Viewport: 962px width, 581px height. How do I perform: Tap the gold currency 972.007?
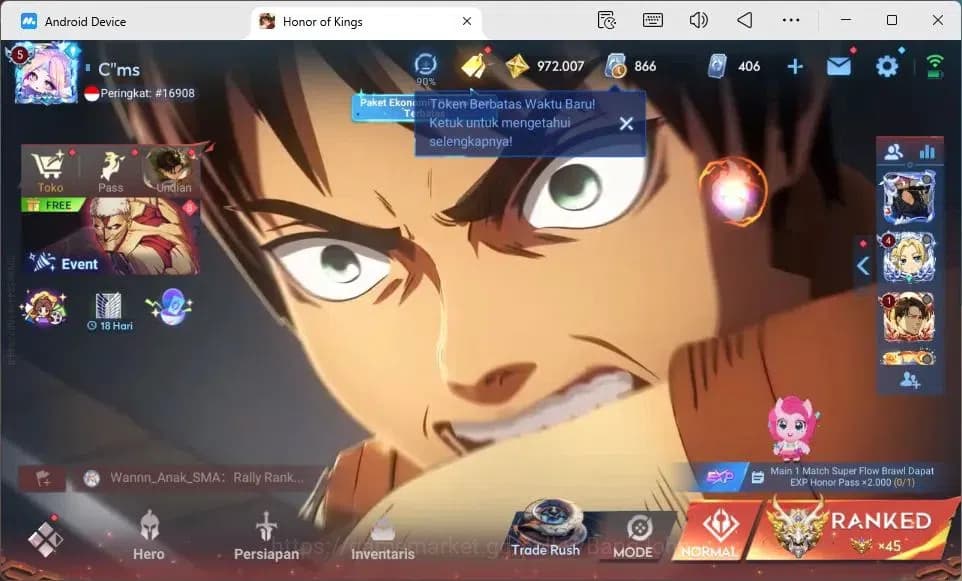[545, 66]
